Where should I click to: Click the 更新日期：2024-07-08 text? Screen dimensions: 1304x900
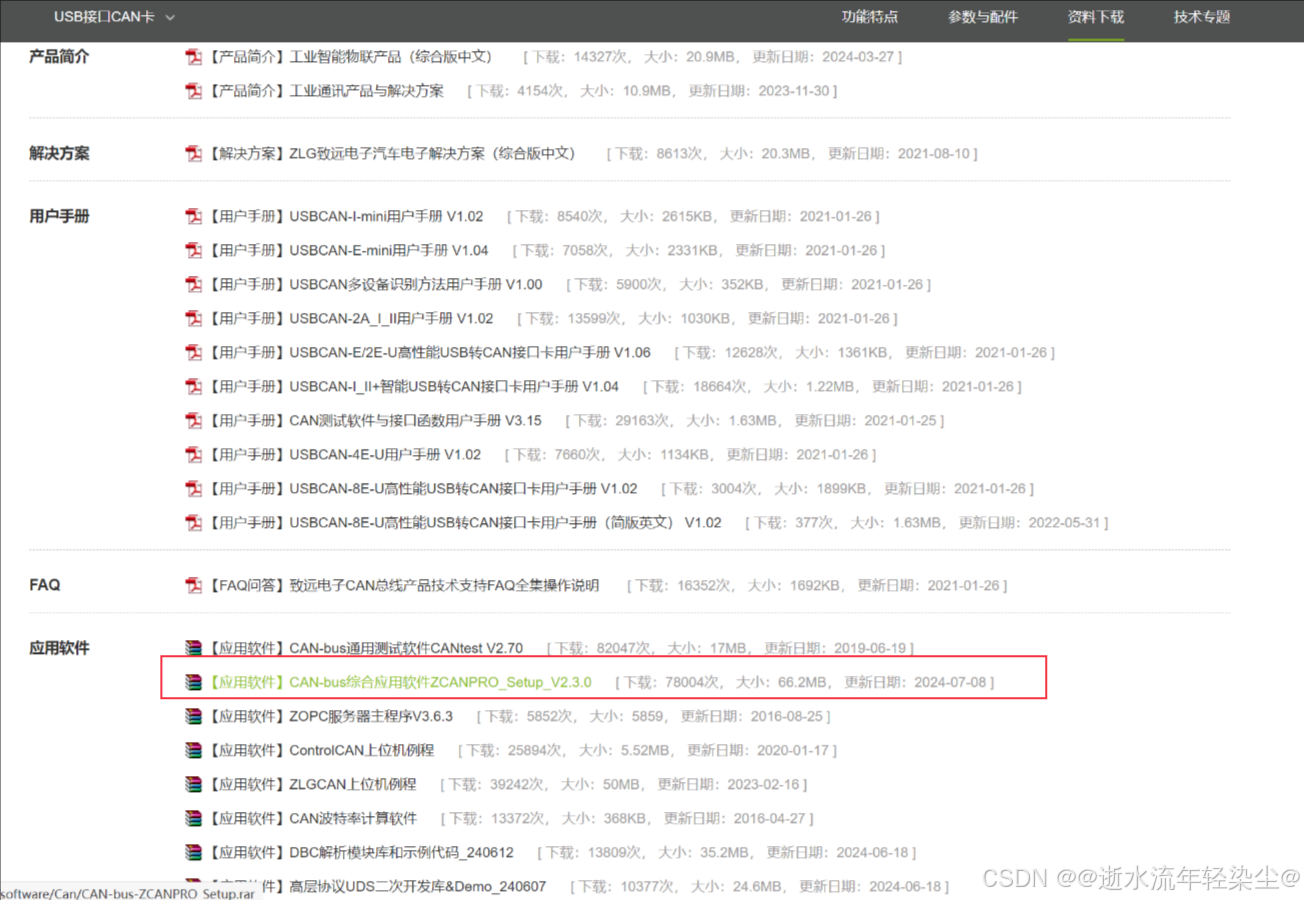click(x=915, y=683)
